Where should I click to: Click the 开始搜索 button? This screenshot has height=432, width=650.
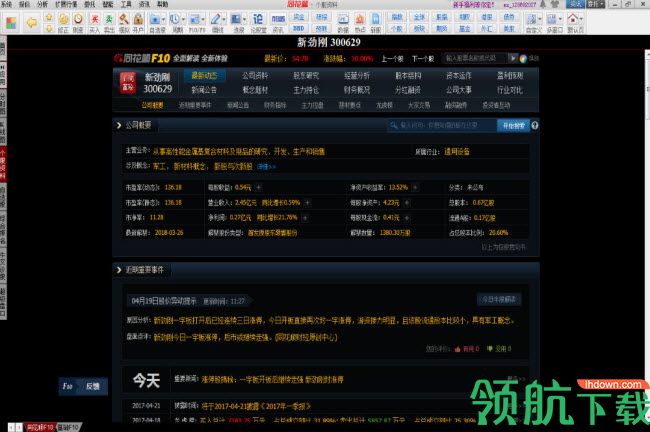pos(514,125)
